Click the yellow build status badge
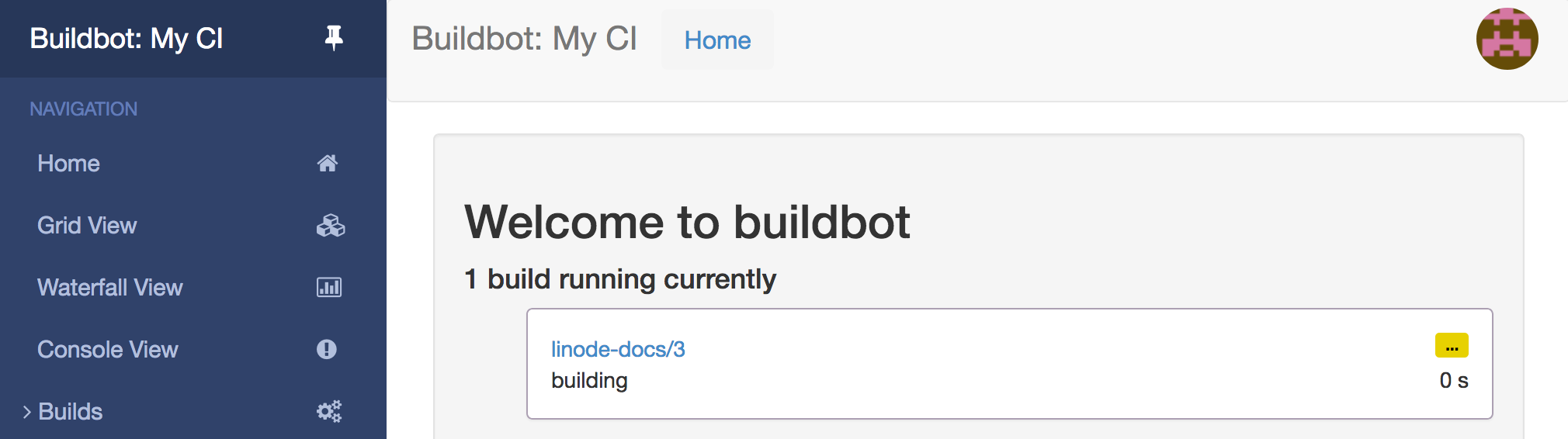 [1452, 346]
